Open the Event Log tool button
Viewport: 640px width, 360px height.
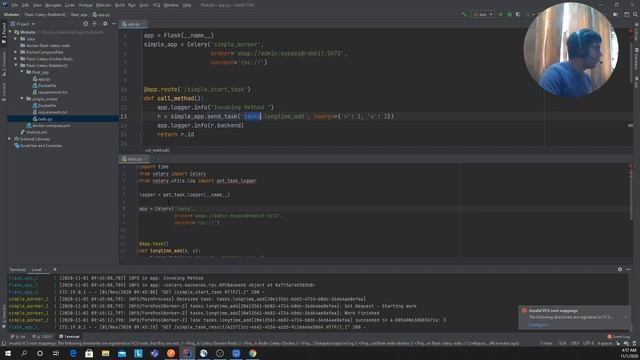619,337
